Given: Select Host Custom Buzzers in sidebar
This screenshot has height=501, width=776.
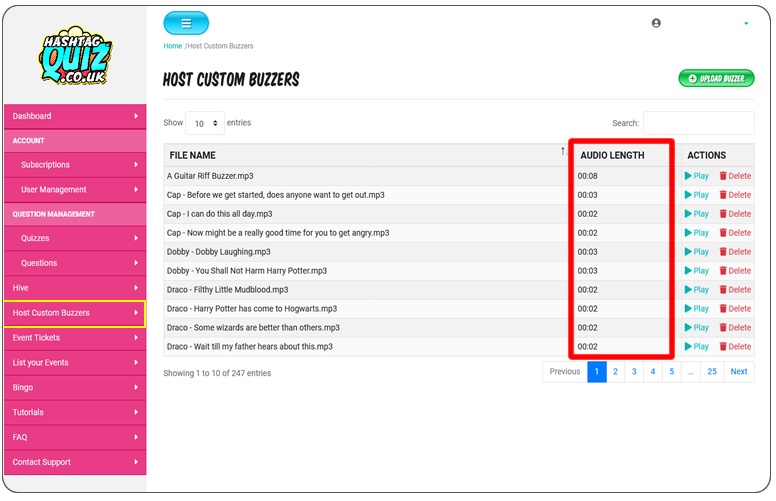Looking at the screenshot, I should (x=75, y=313).
